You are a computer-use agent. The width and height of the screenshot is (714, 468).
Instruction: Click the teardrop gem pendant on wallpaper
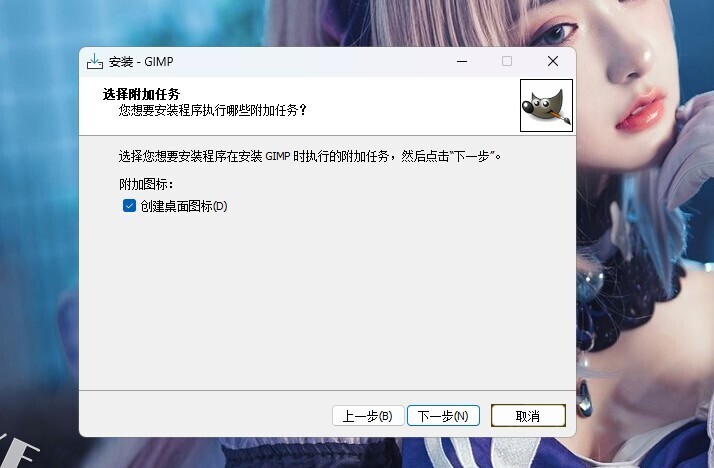(x=585, y=400)
